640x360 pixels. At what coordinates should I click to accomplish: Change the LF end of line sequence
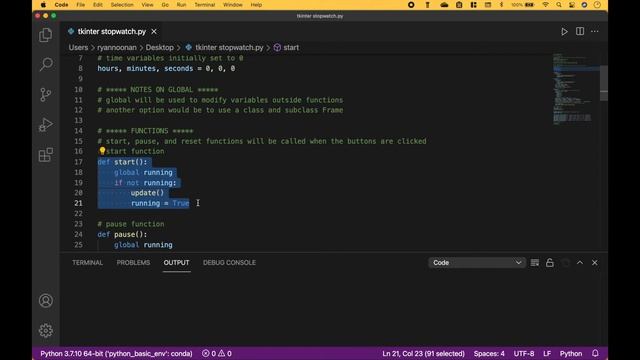[547, 353]
